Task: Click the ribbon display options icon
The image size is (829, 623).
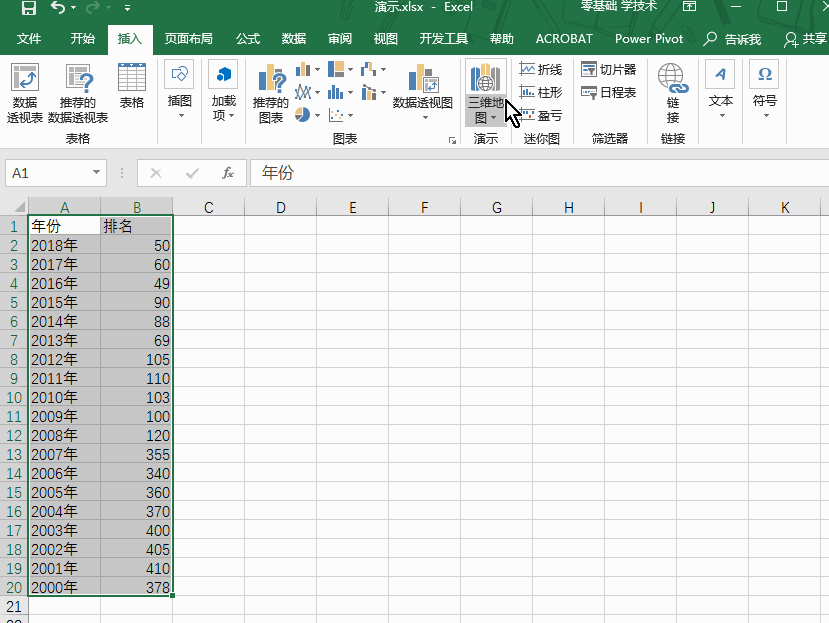Action: 689,7
